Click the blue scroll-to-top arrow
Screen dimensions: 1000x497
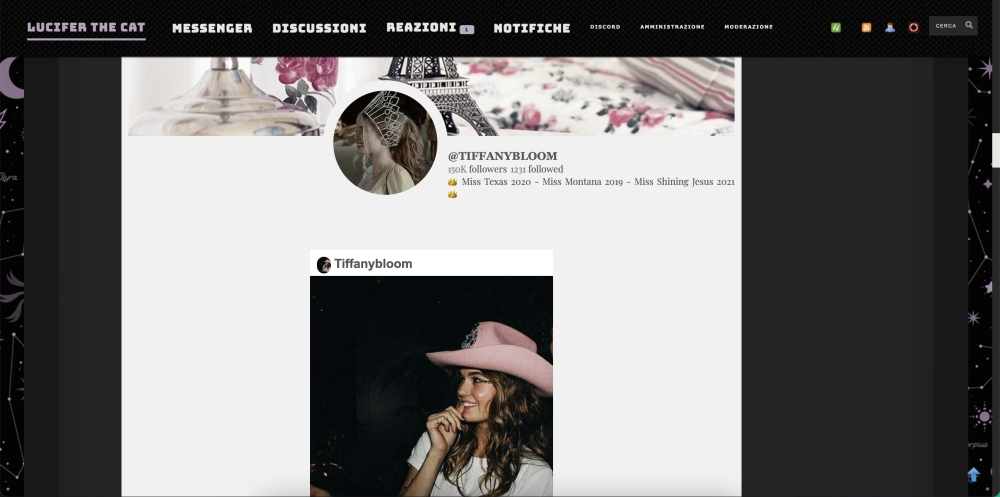click(973, 475)
